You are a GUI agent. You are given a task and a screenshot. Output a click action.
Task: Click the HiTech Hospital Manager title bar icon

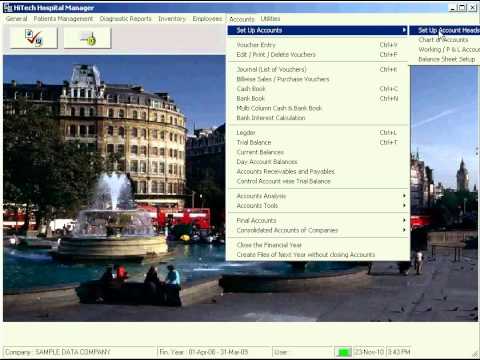(x=8, y=7)
